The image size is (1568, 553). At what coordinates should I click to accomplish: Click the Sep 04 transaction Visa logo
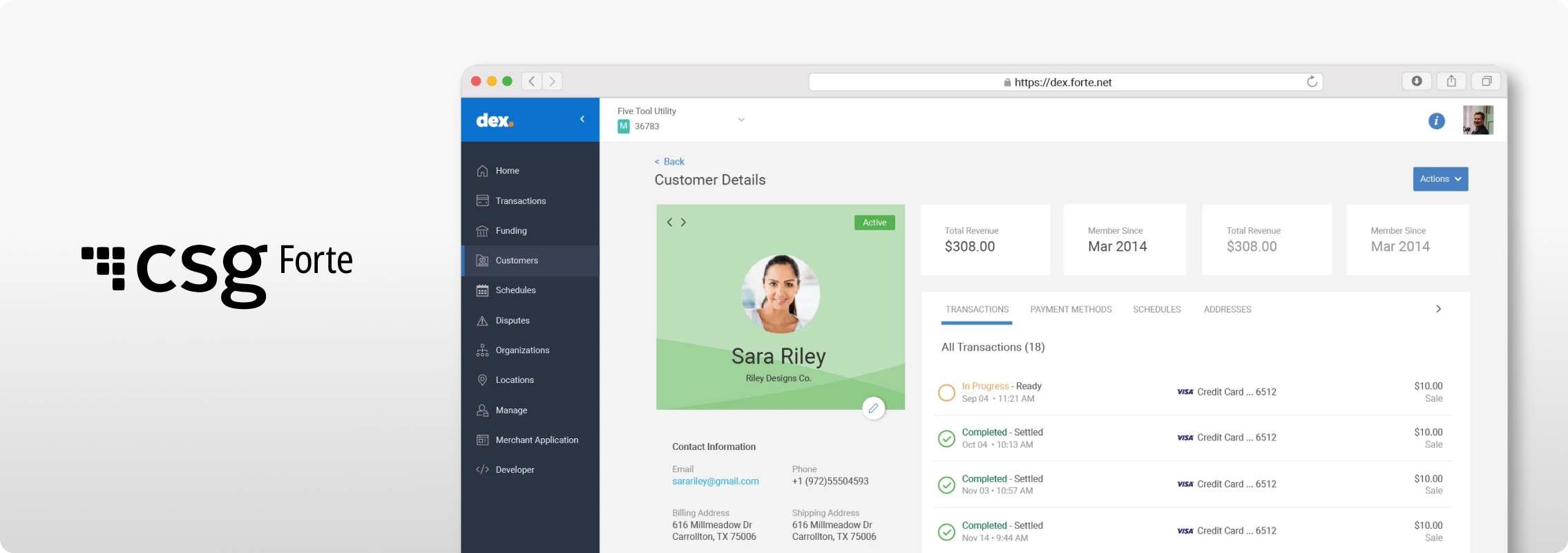click(x=1185, y=392)
